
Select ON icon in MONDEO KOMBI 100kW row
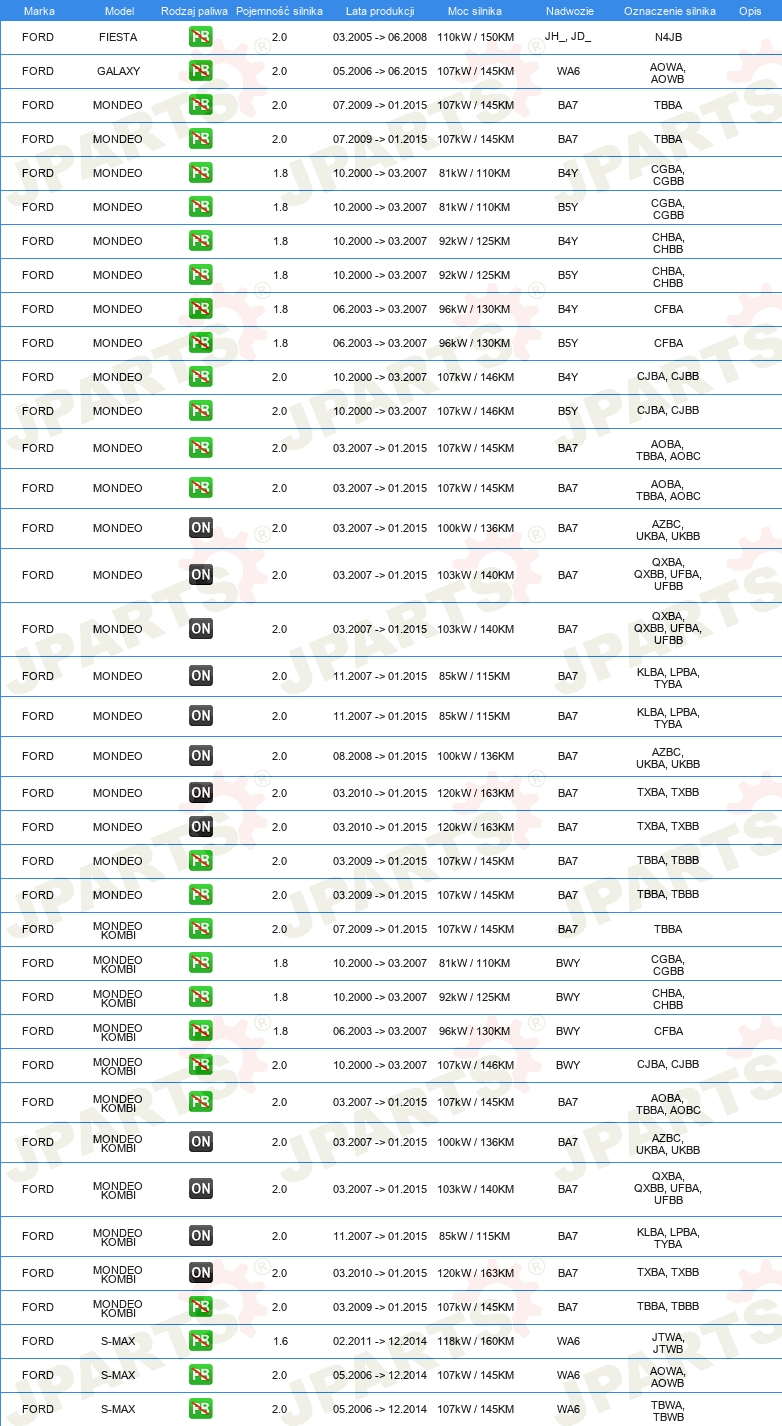pos(200,1142)
